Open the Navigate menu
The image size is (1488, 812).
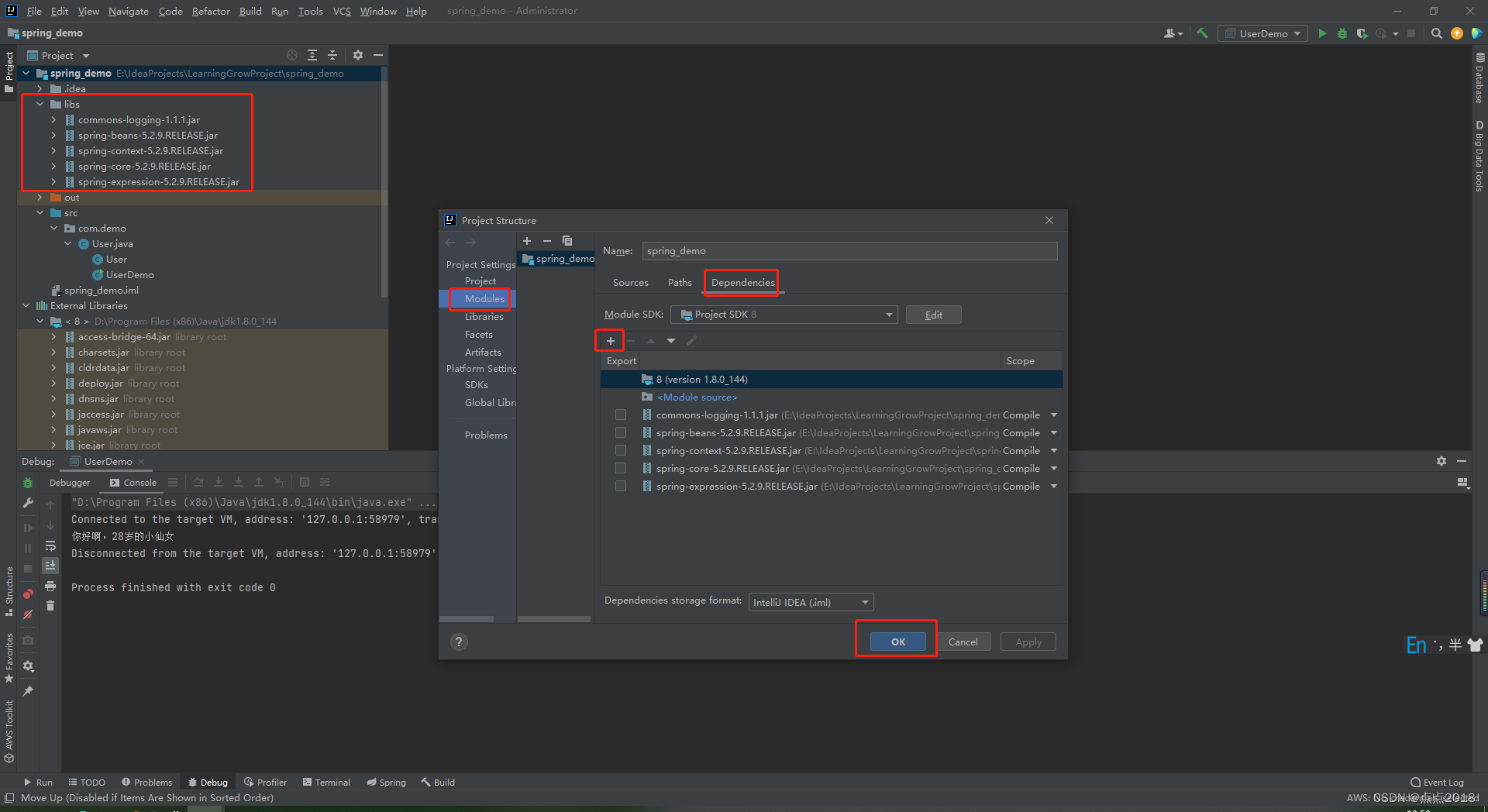tap(129, 11)
